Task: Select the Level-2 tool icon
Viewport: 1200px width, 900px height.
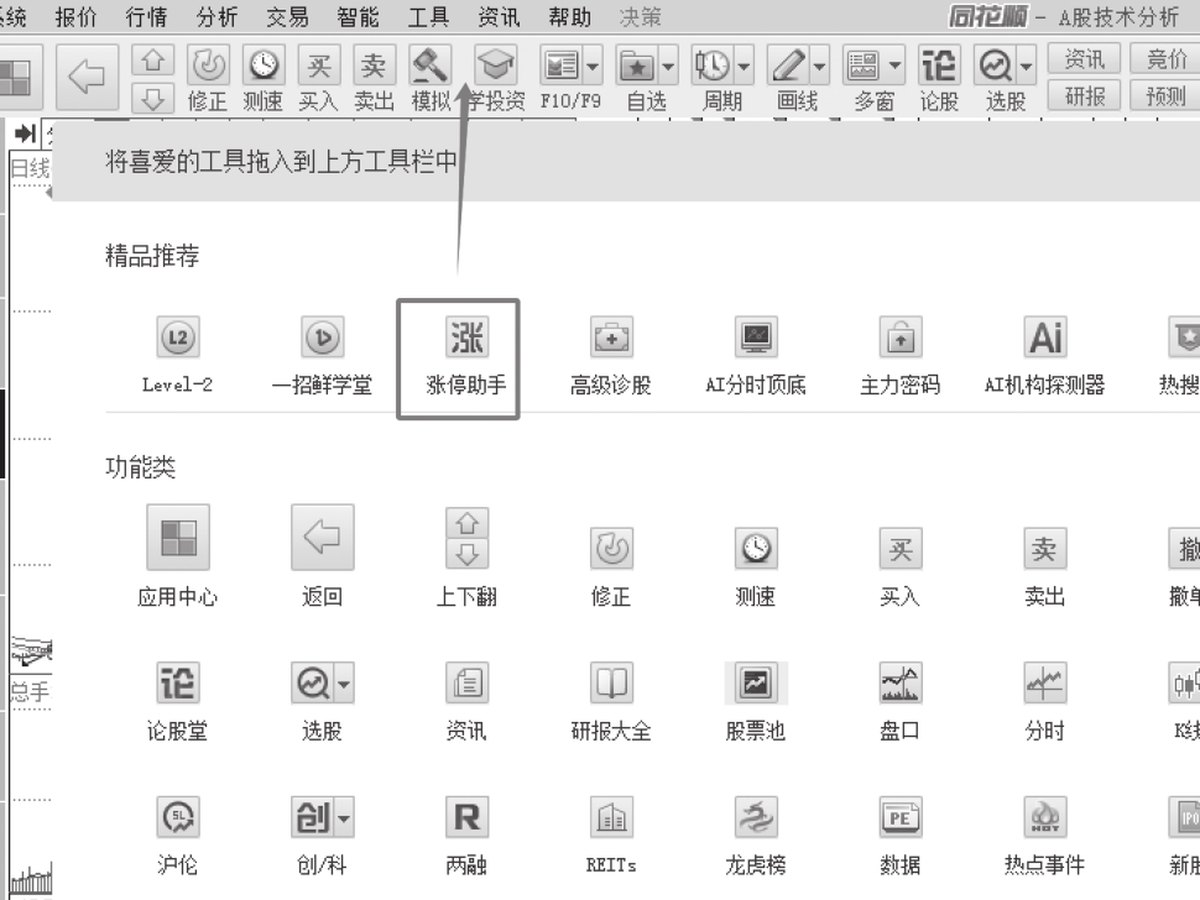Action: pyautogui.click(x=178, y=339)
